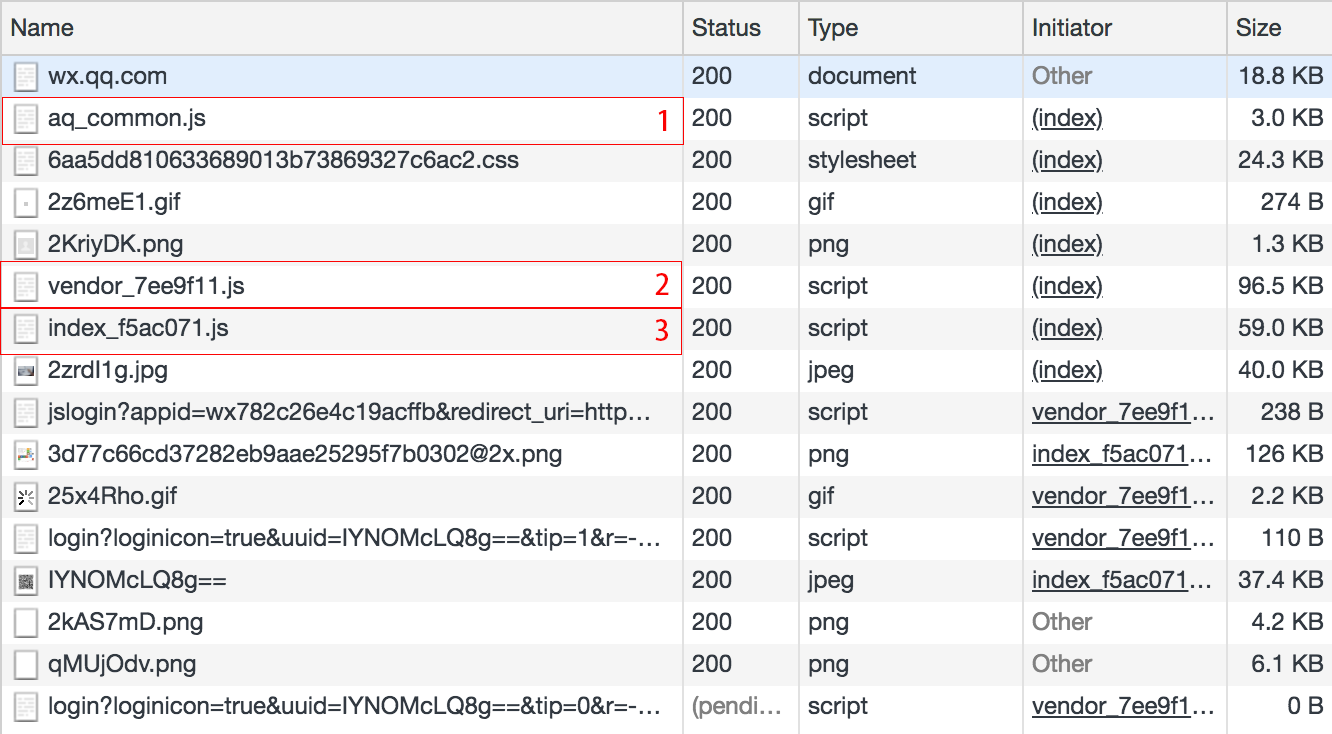This screenshot has width=1332, height=734.
Task: Select the login?loginicon request name with tip=0
Action: coord(355,707)
